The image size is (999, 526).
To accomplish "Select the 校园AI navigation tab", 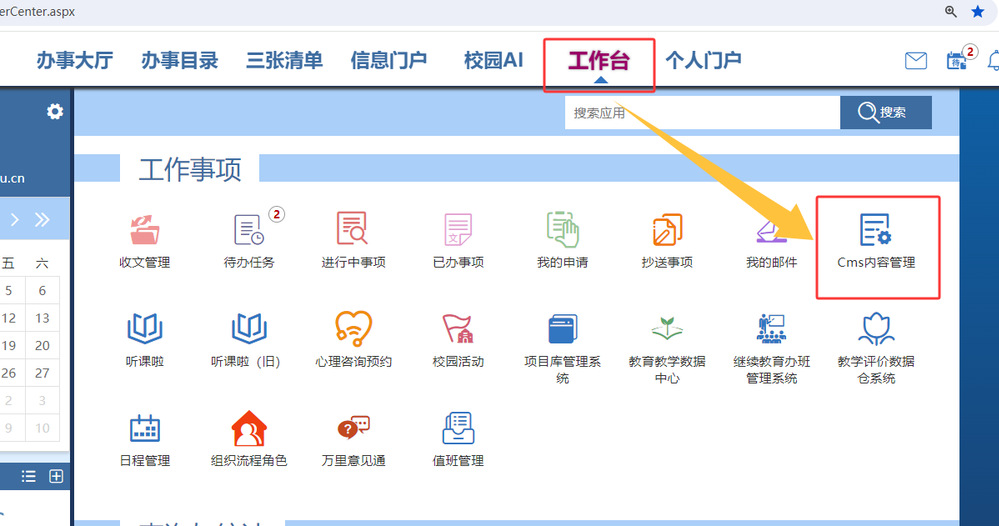I will (x=493, y=60).
